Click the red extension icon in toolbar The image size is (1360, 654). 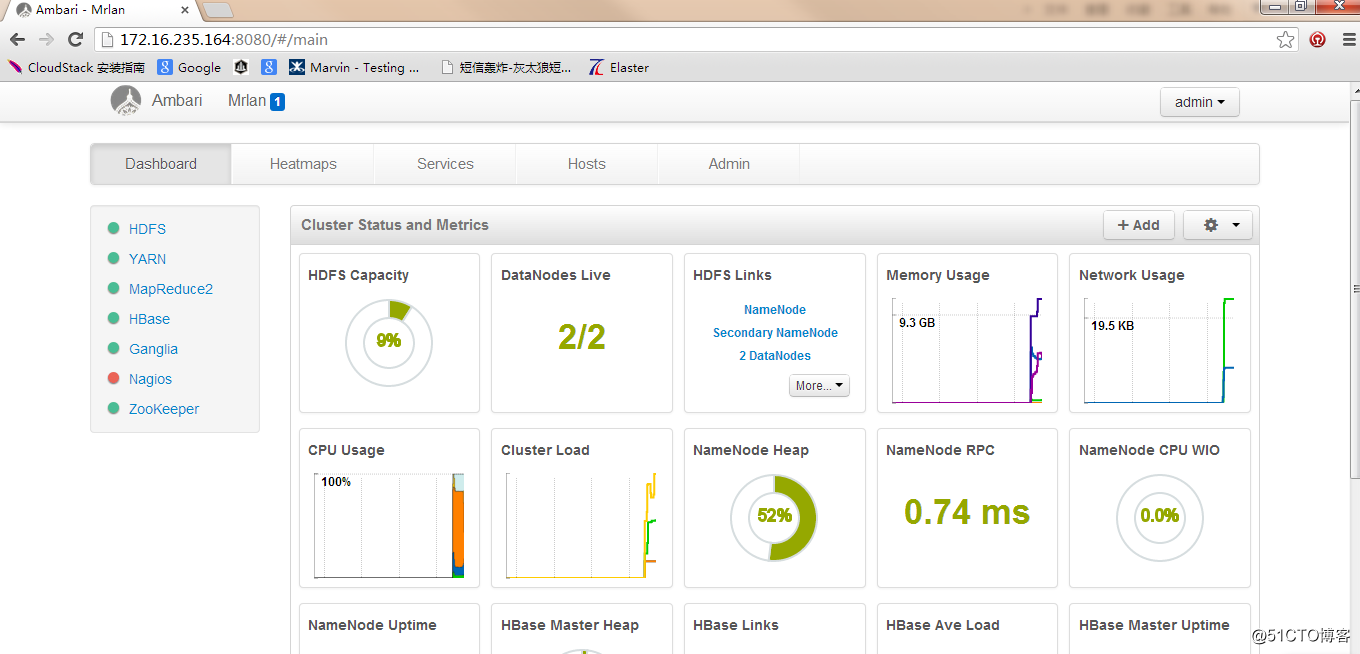pos(1318,40)
